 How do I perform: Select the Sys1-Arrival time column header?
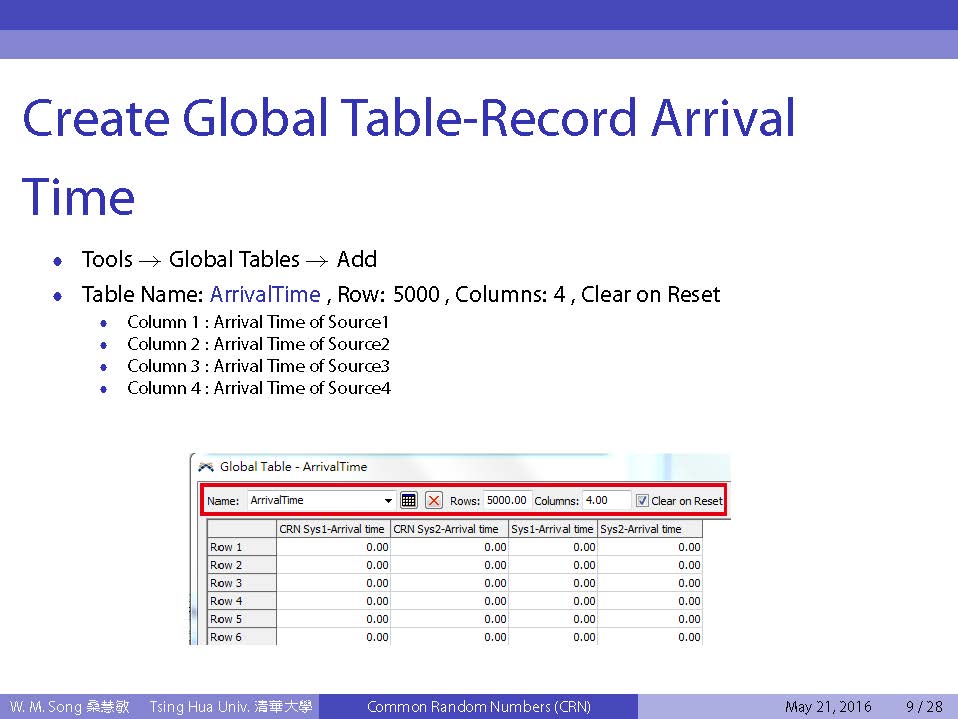pos(553,529)
